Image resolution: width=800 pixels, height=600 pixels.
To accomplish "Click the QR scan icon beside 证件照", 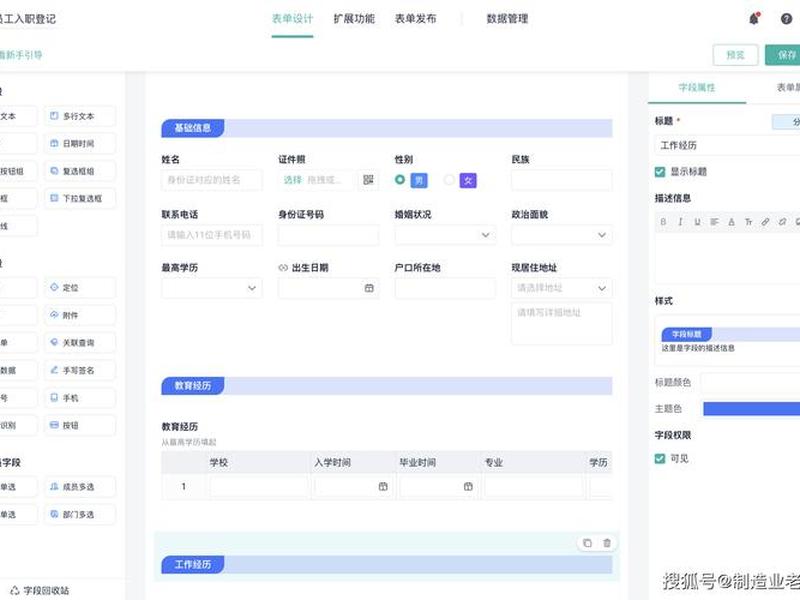I will [x=368, y=180].
